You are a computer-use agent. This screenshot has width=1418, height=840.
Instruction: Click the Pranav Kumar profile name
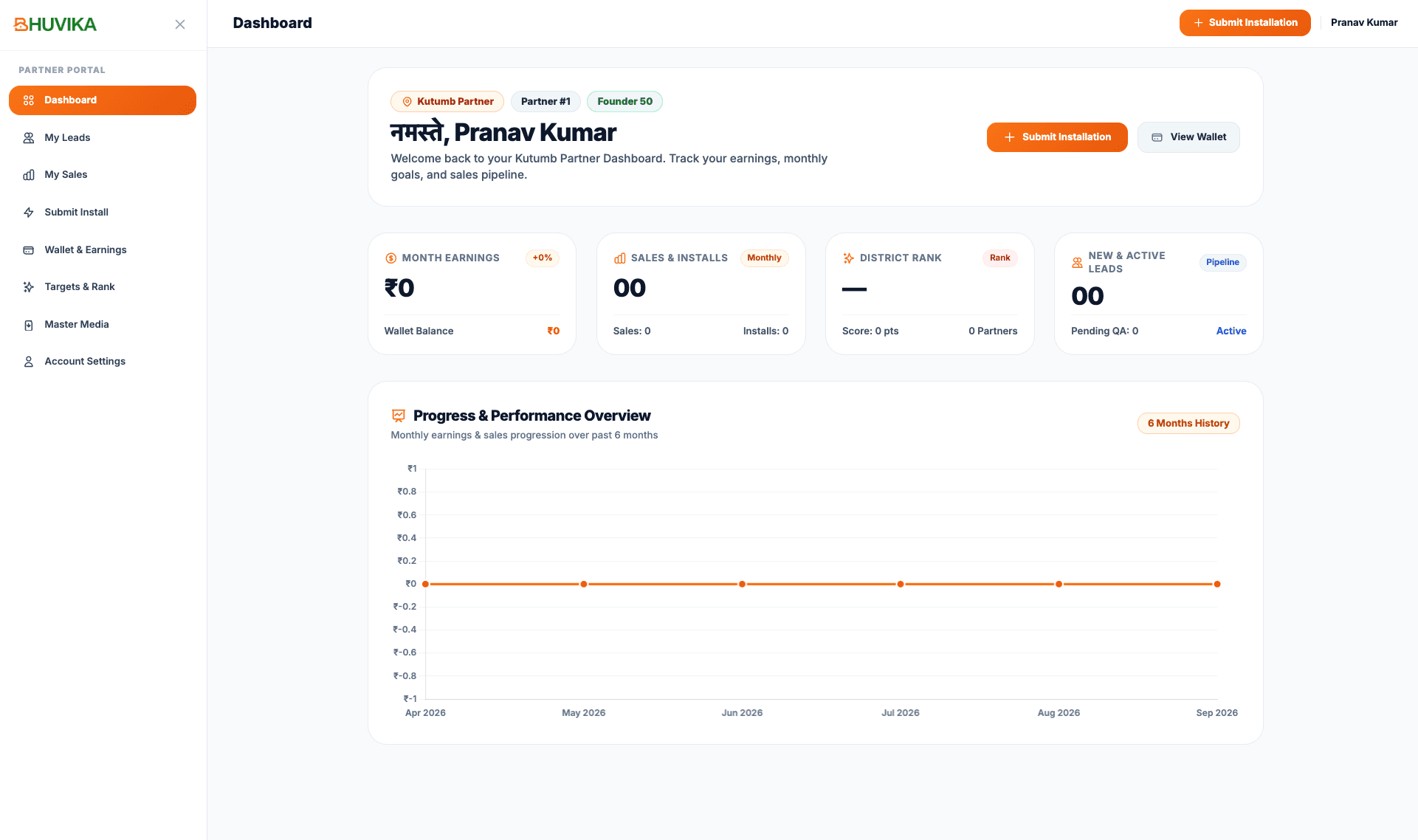[x=1364, y=23]
